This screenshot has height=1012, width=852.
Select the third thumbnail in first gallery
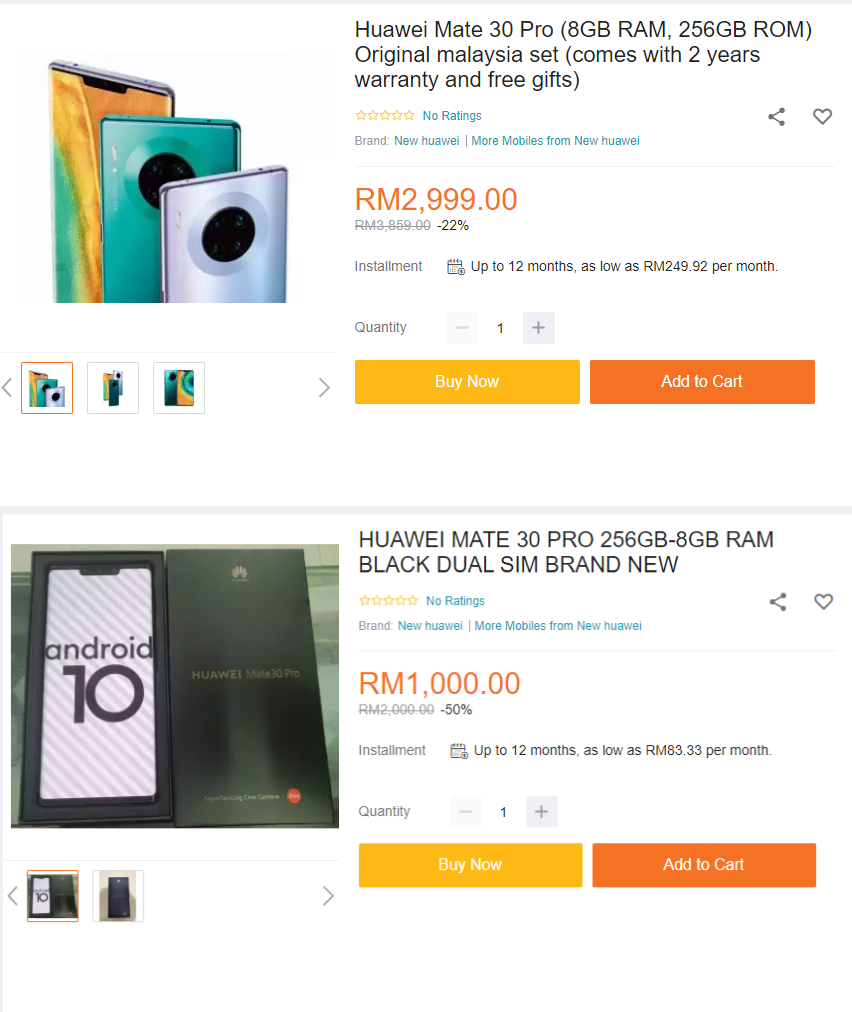179,388
